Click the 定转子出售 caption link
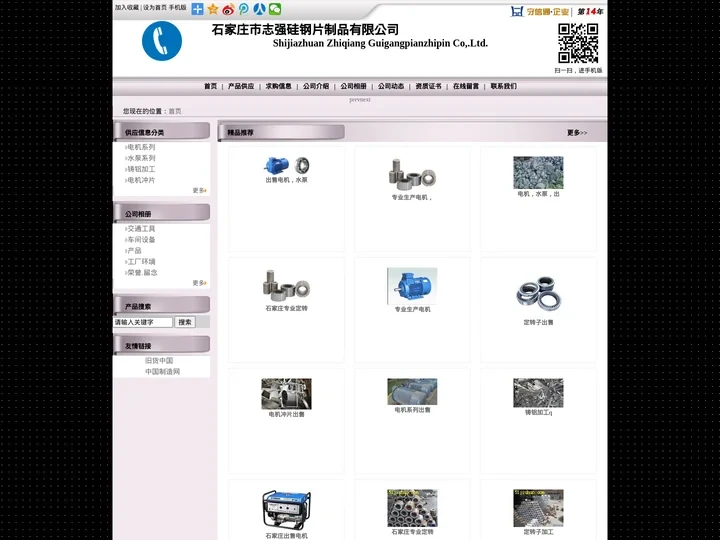 pyautogui.click(x=539, y=322)
